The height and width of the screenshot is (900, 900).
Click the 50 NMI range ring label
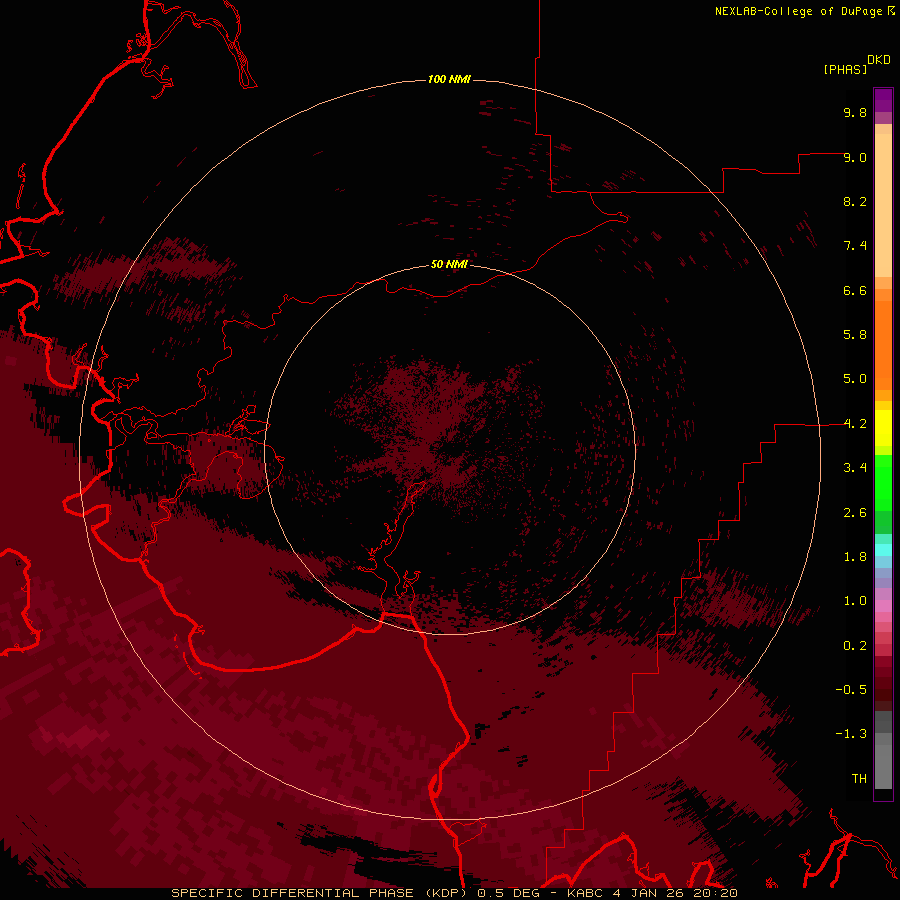[x=449, y=264]
